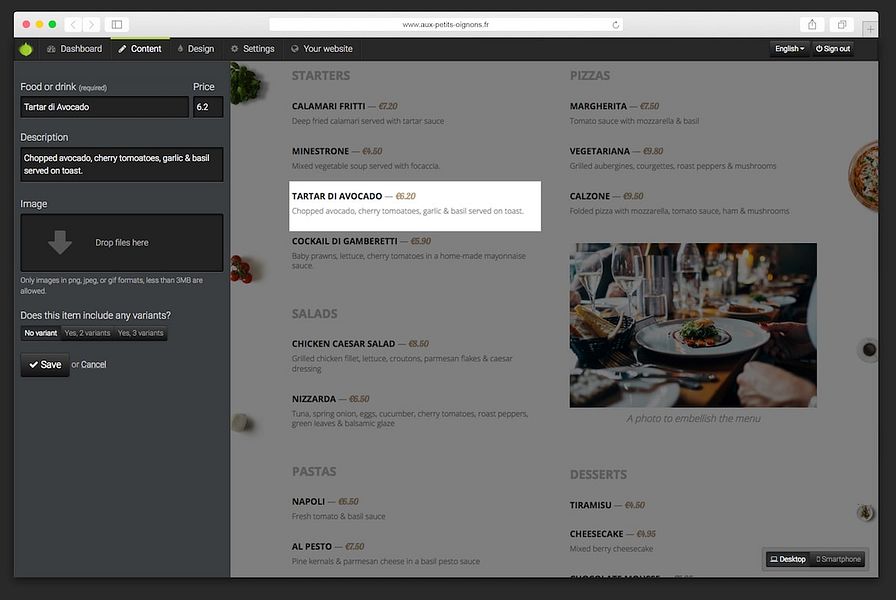Open the Settings tab

point(253,49)
